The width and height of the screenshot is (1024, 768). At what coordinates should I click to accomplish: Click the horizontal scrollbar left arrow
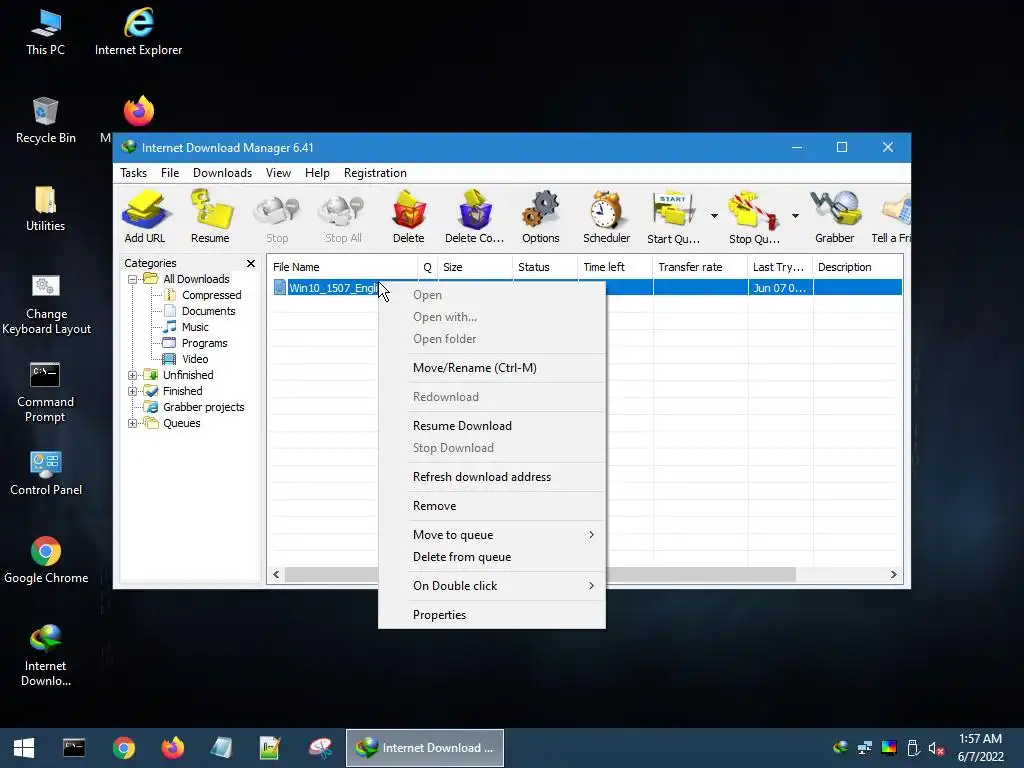[276, 575]
